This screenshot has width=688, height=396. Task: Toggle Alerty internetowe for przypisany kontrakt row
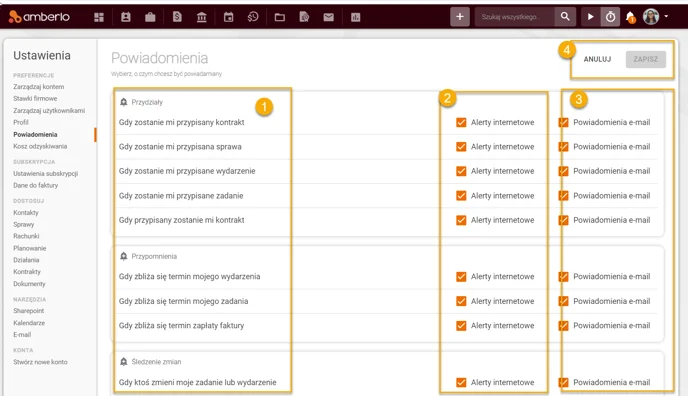(461, 122)
